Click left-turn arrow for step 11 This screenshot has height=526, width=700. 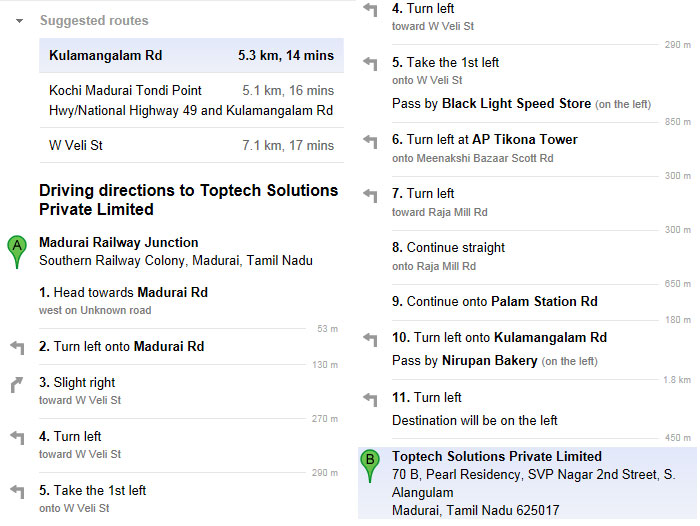(x=370, y=399)
